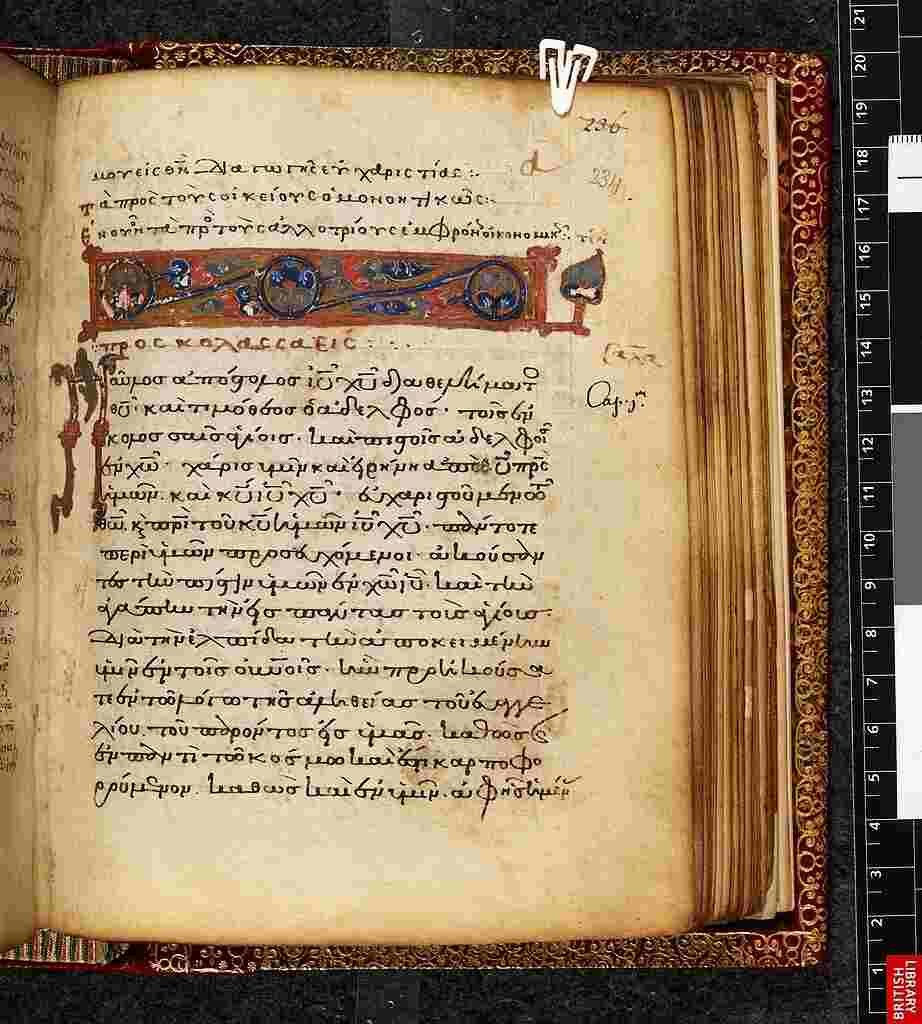This screenshot has width=922, height=1024.
Task: Click the British Library logo
Action: (x=904, y=988)
